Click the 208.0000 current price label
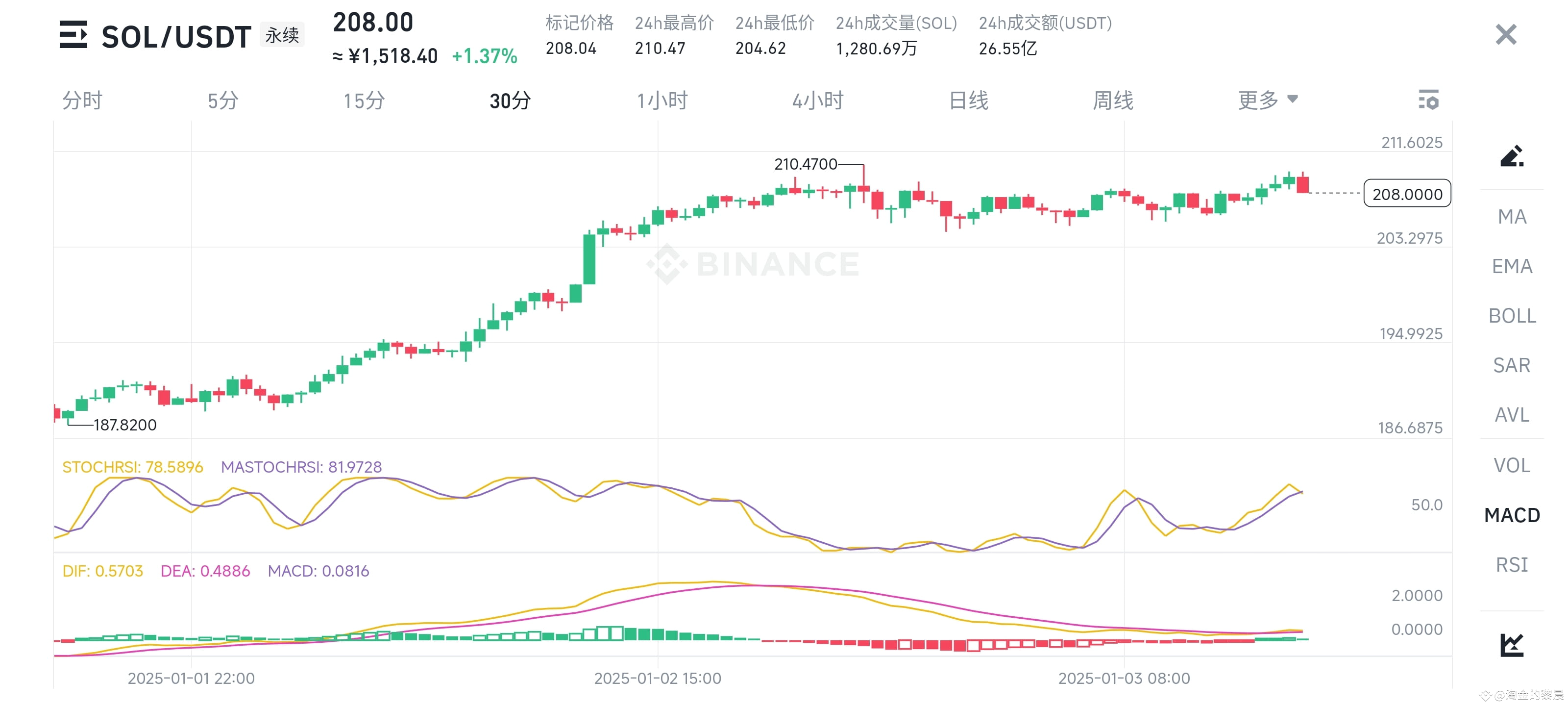The image size is (1568, 706). (1407, 194)
